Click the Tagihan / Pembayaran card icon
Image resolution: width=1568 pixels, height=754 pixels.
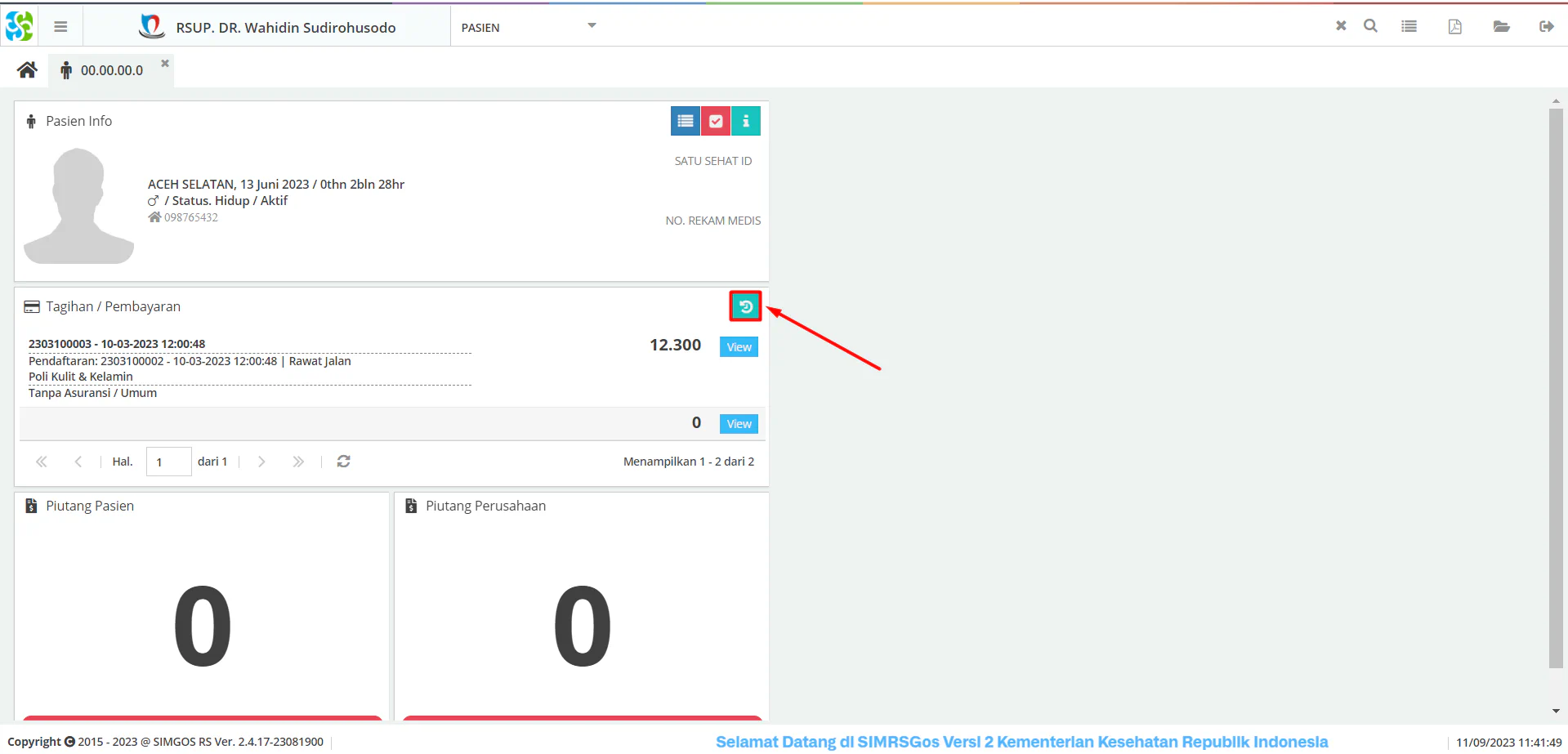point(32,307)
